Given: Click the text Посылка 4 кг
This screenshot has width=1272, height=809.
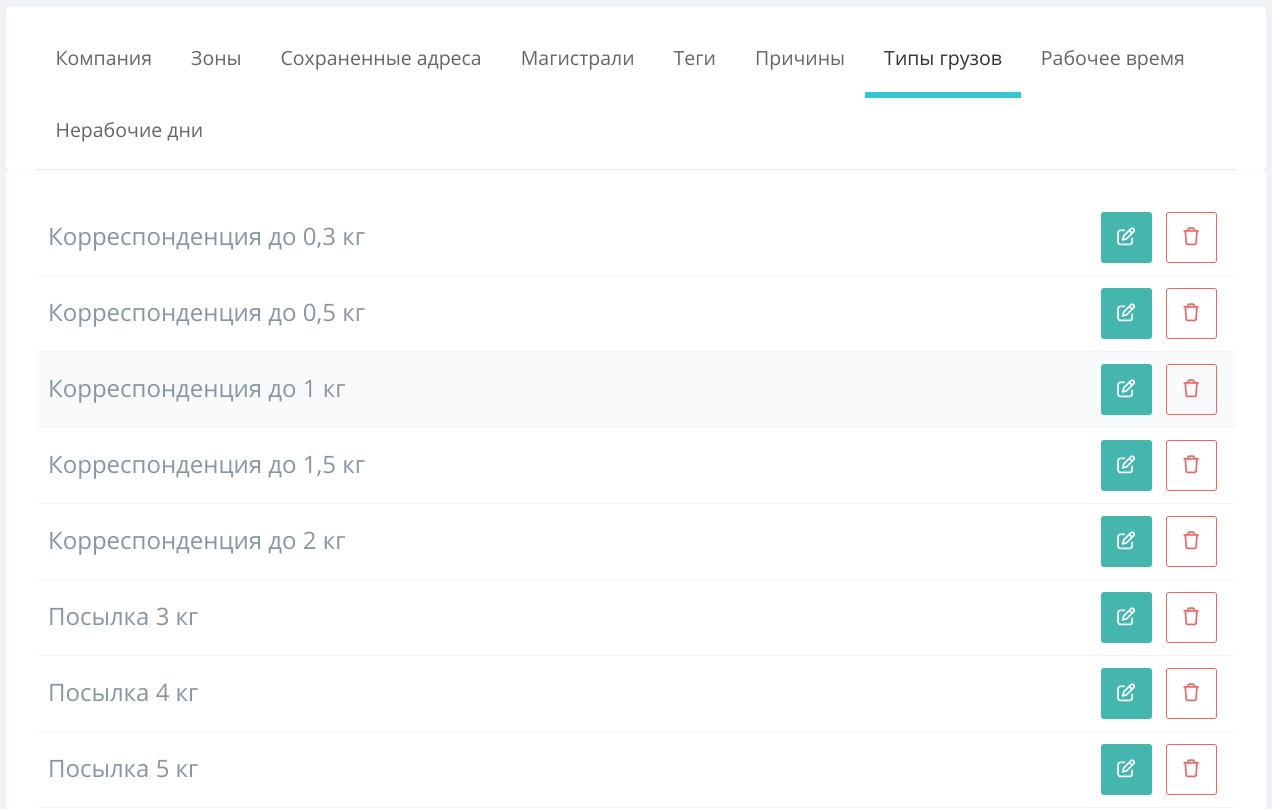Looking at the screenshot, I should point(124,693).
